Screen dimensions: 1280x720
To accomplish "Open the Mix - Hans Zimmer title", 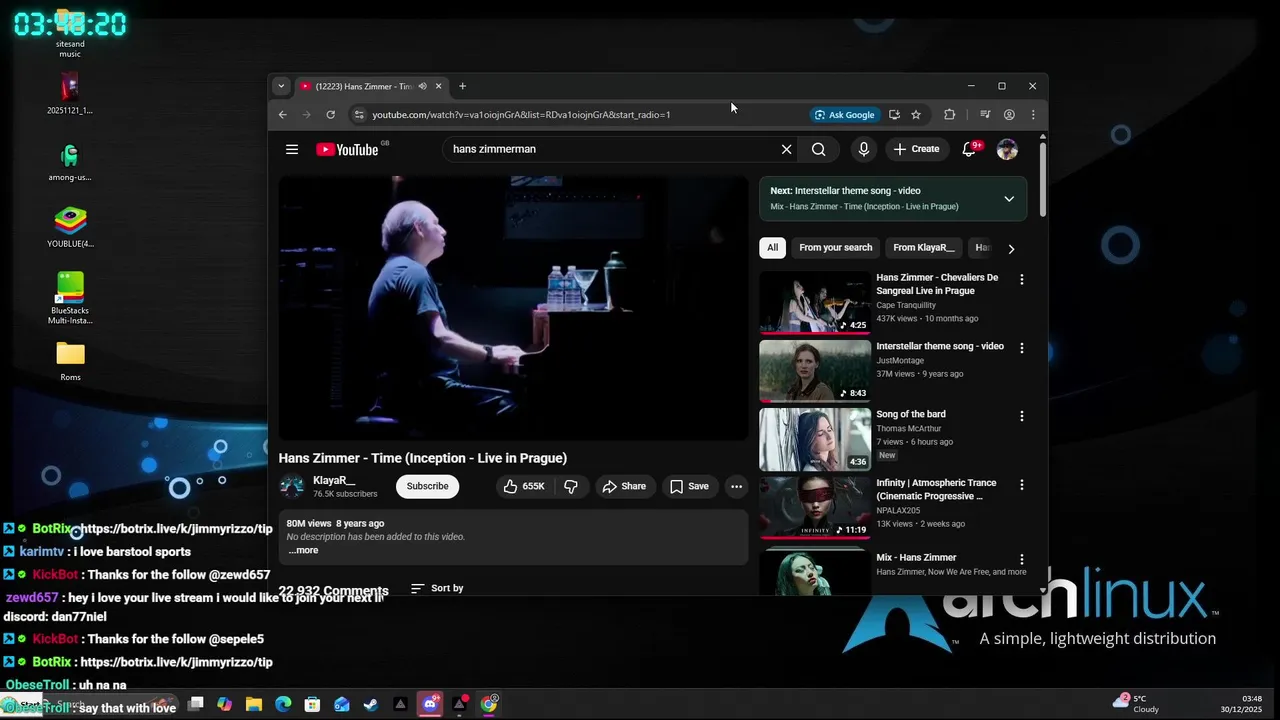I will 916,557.
